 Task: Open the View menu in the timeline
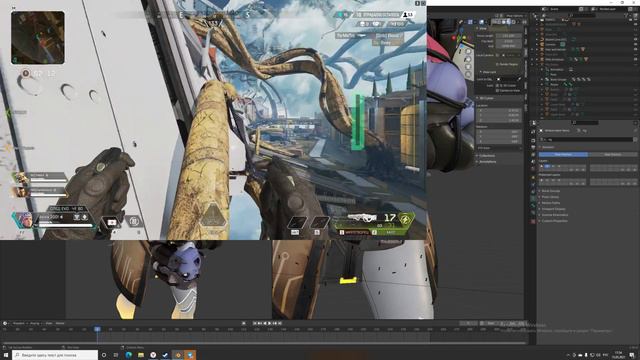49,323
